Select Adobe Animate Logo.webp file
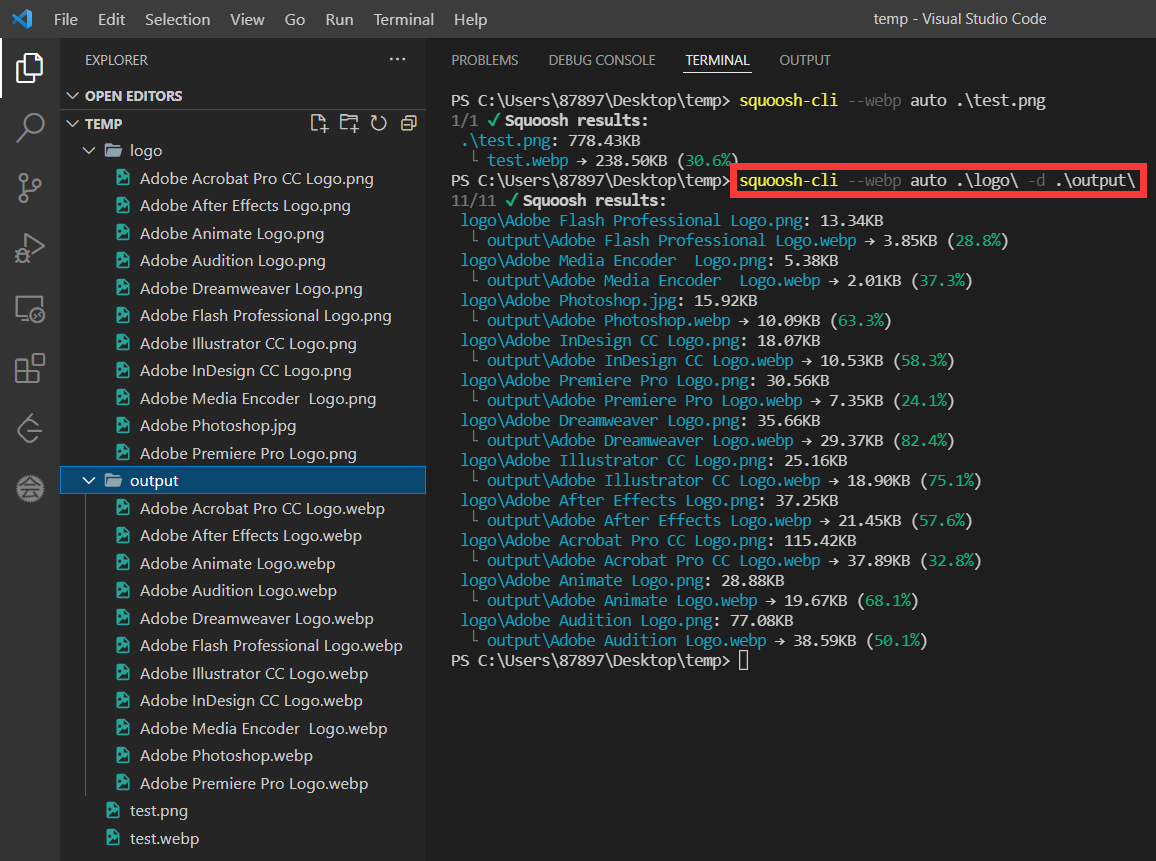This screenshot has width=1156, height=861. (x=237, y=564)
